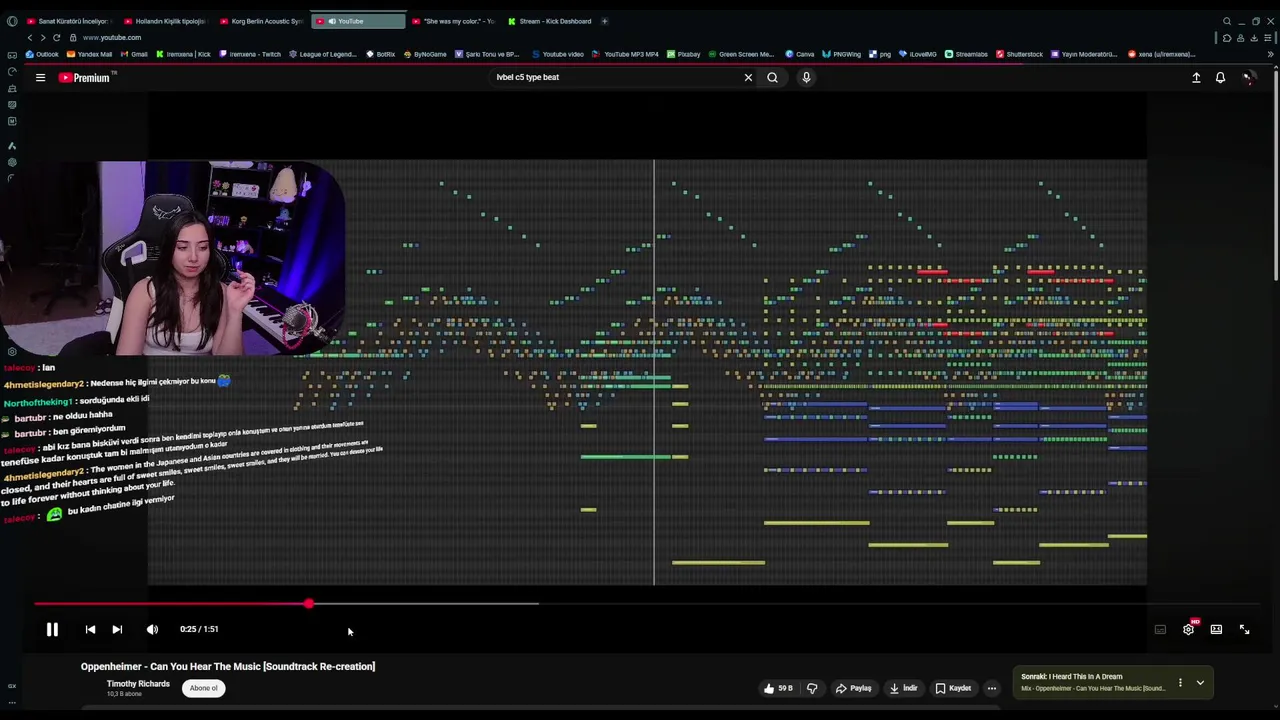Click the İndir download button
The height and width of the screenshot is (720, 1280).
903,688
